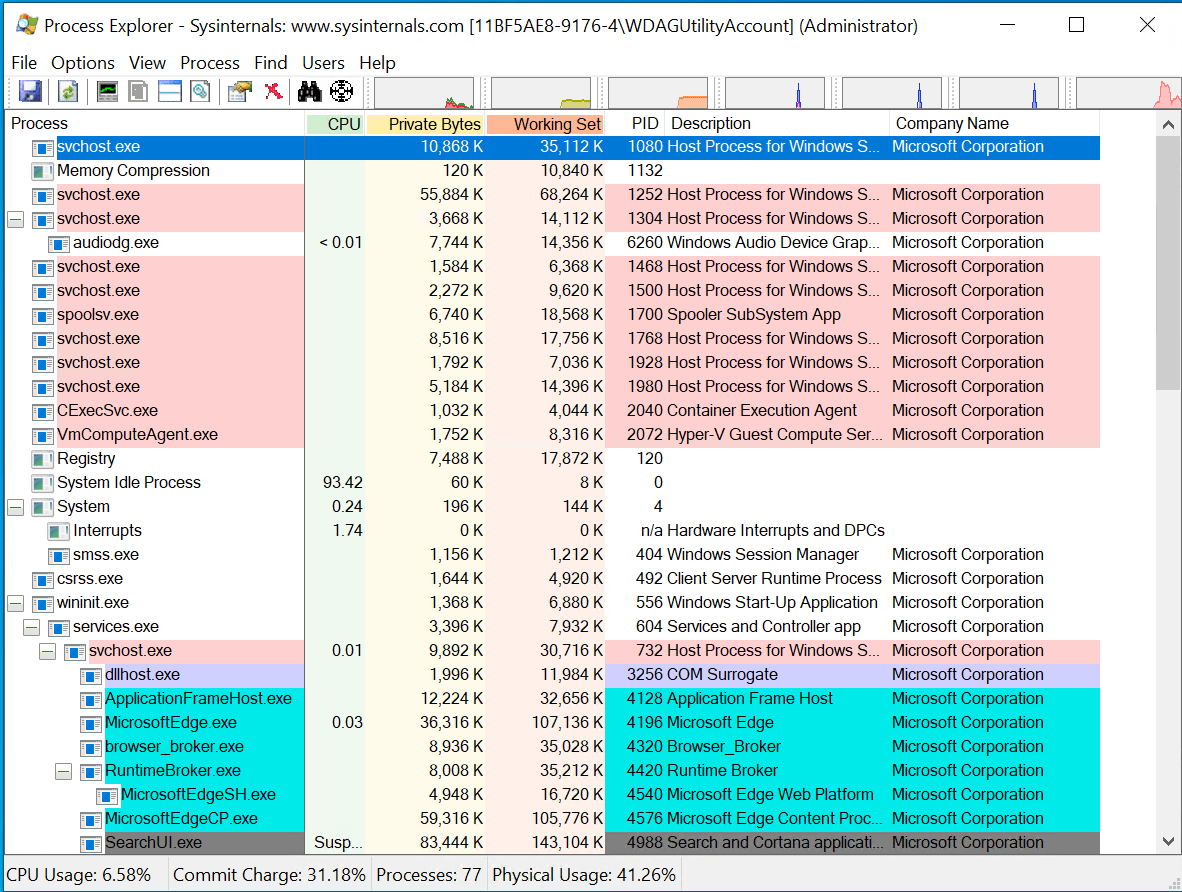Toggle the Show Lower Pane toolbar icon
This screenshot has width=1182, height=892.
pyautogui.click(x=170, y=92)
